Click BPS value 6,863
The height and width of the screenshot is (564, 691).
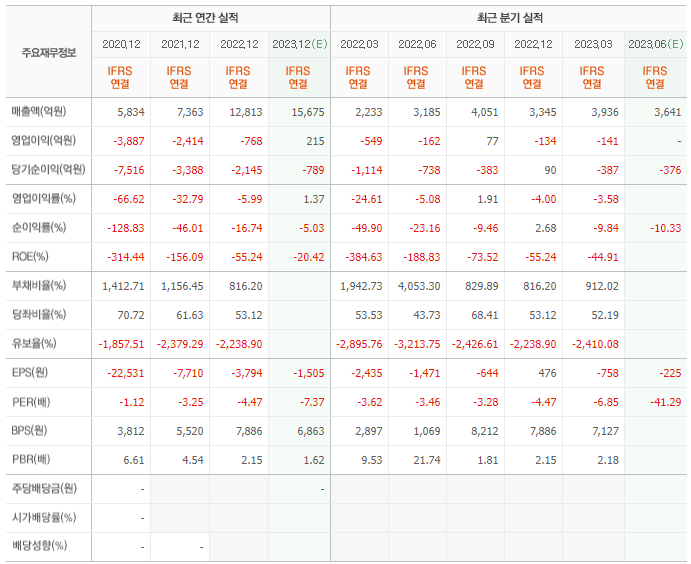click(x=311, y=431)
